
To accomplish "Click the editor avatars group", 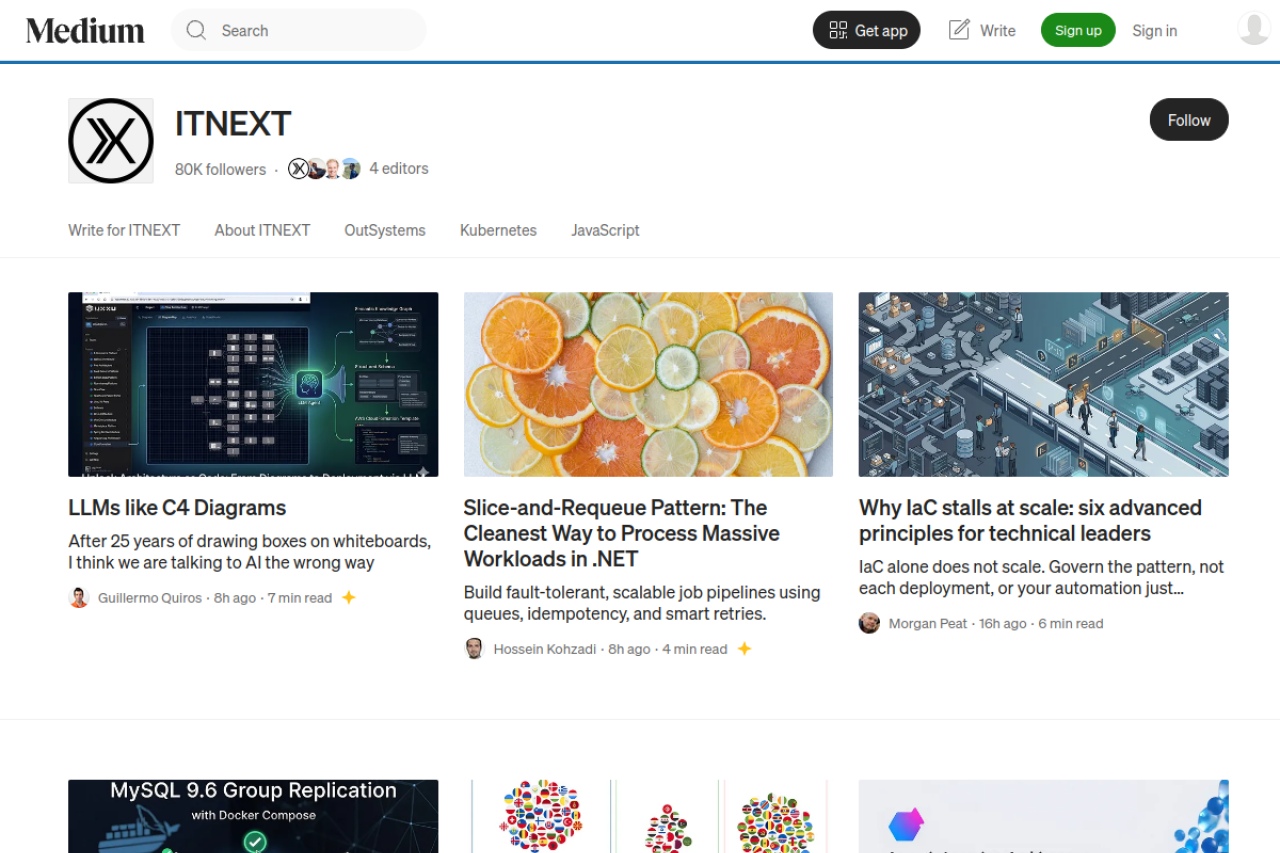I will [324, 169].
